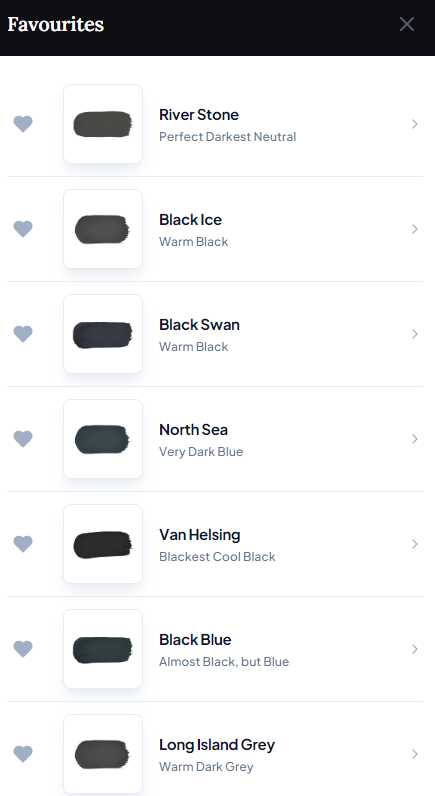The height and width of the screenshot is (796, 435).
Task: Click the Long Island Grey chevron arrow
Action: (x=415, y=754)
